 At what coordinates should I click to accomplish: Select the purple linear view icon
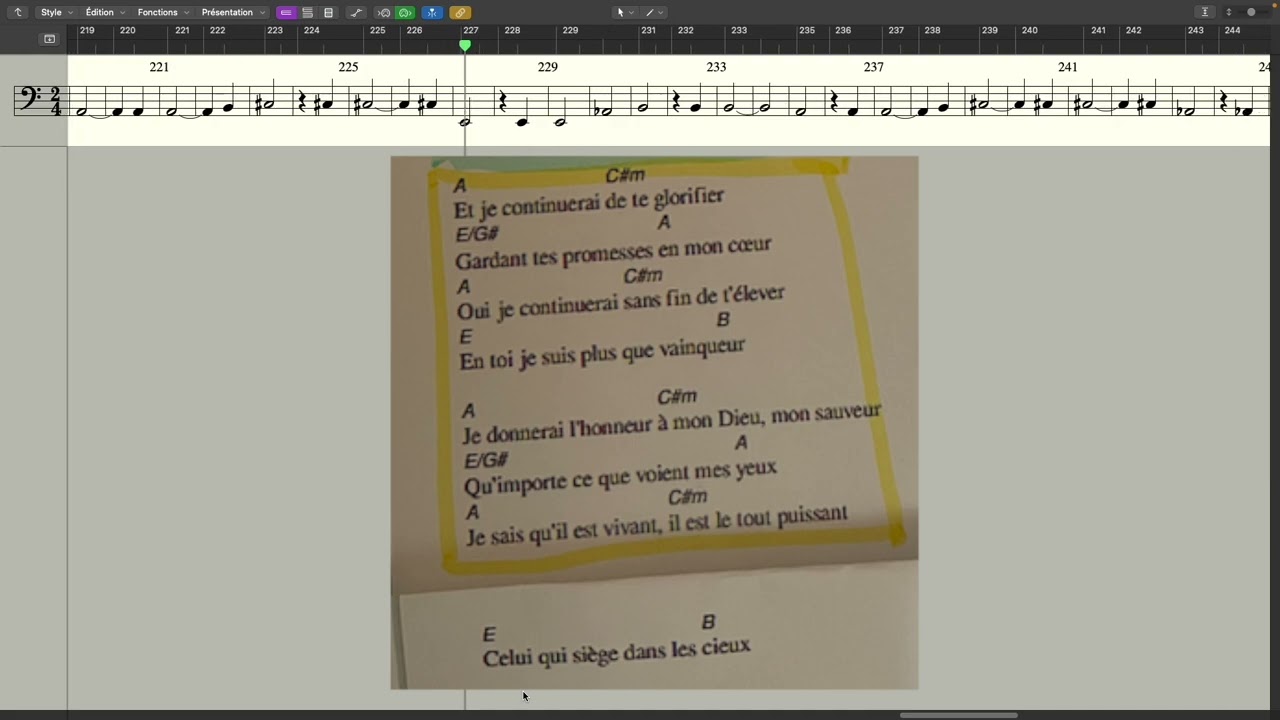pos(286,12)
